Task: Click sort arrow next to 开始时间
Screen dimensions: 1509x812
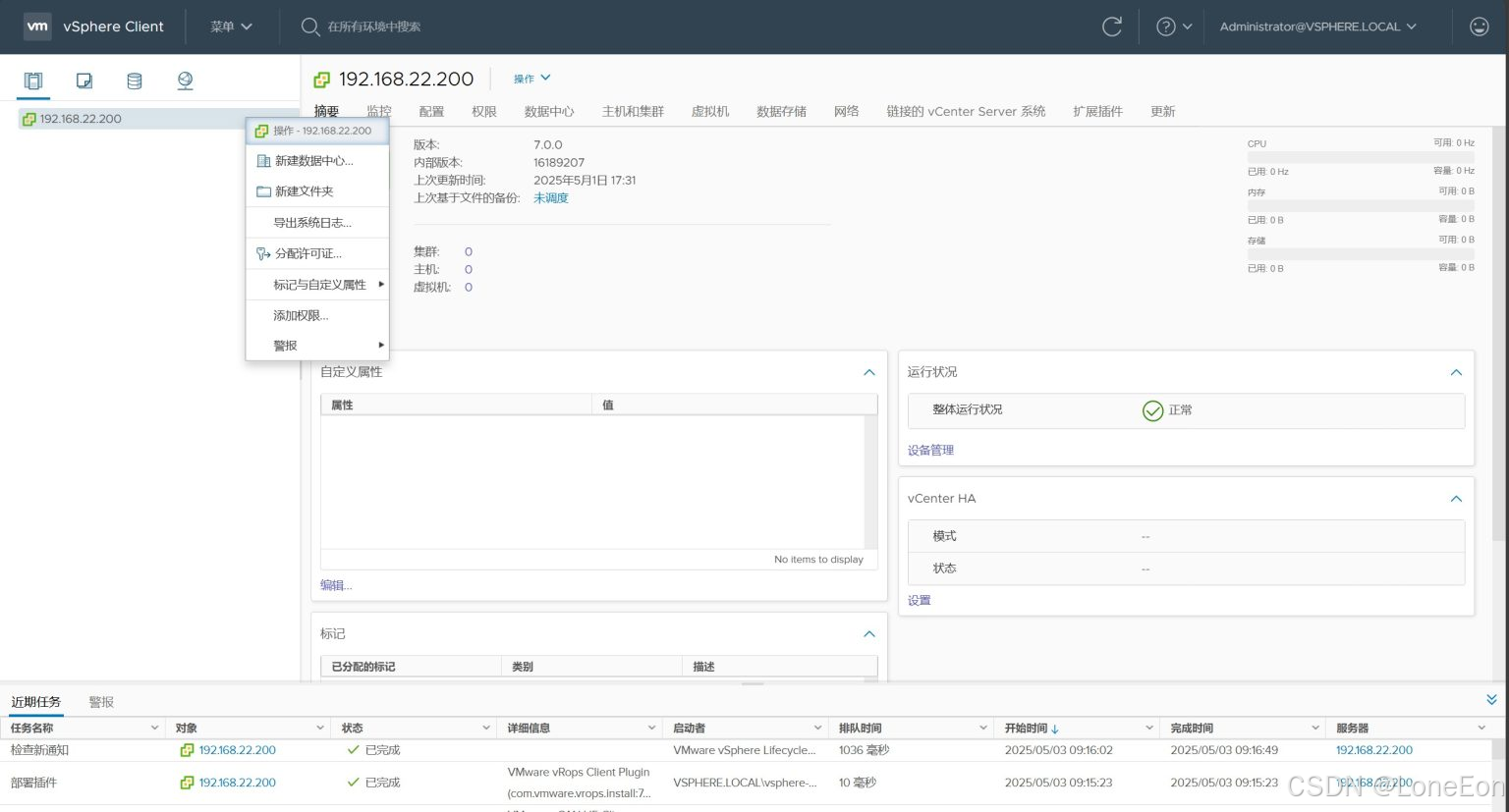Action: [x=1055, y=729]
